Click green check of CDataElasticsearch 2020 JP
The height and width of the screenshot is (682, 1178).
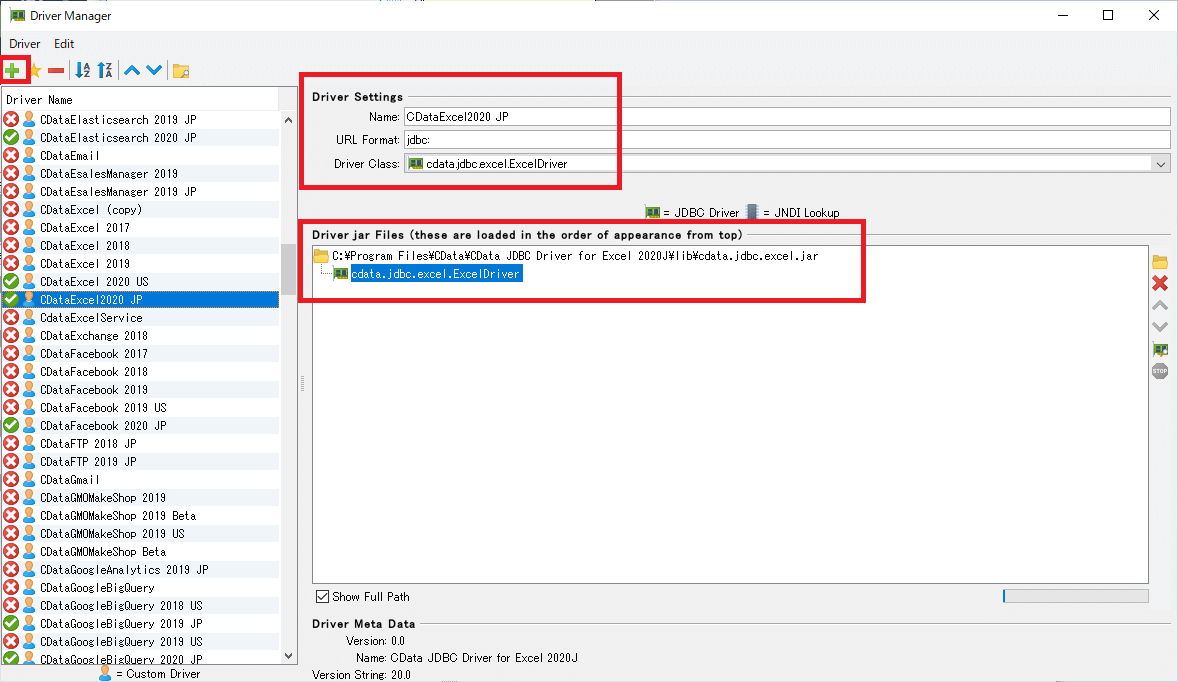click(x=11, y=137)
